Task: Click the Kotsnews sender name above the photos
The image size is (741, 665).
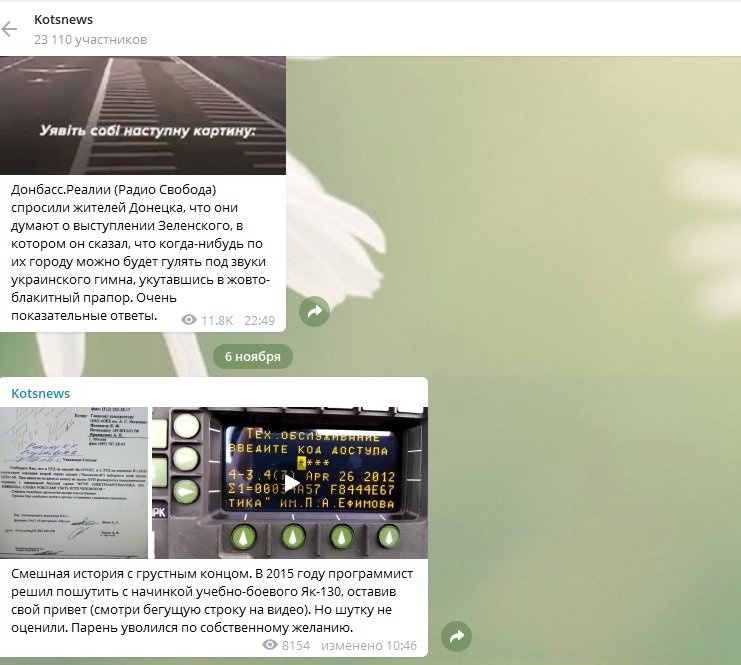Action: point(41,393)
